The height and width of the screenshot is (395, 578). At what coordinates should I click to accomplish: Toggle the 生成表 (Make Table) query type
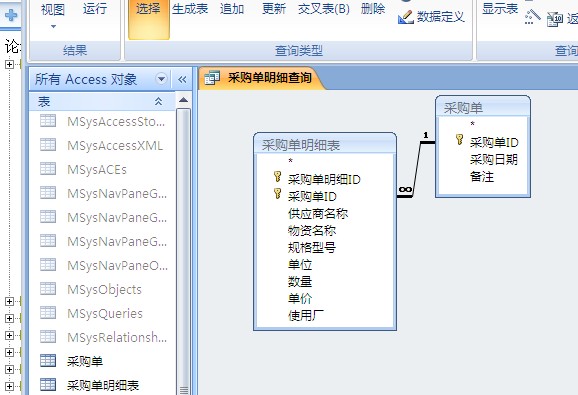click(190, 9)
